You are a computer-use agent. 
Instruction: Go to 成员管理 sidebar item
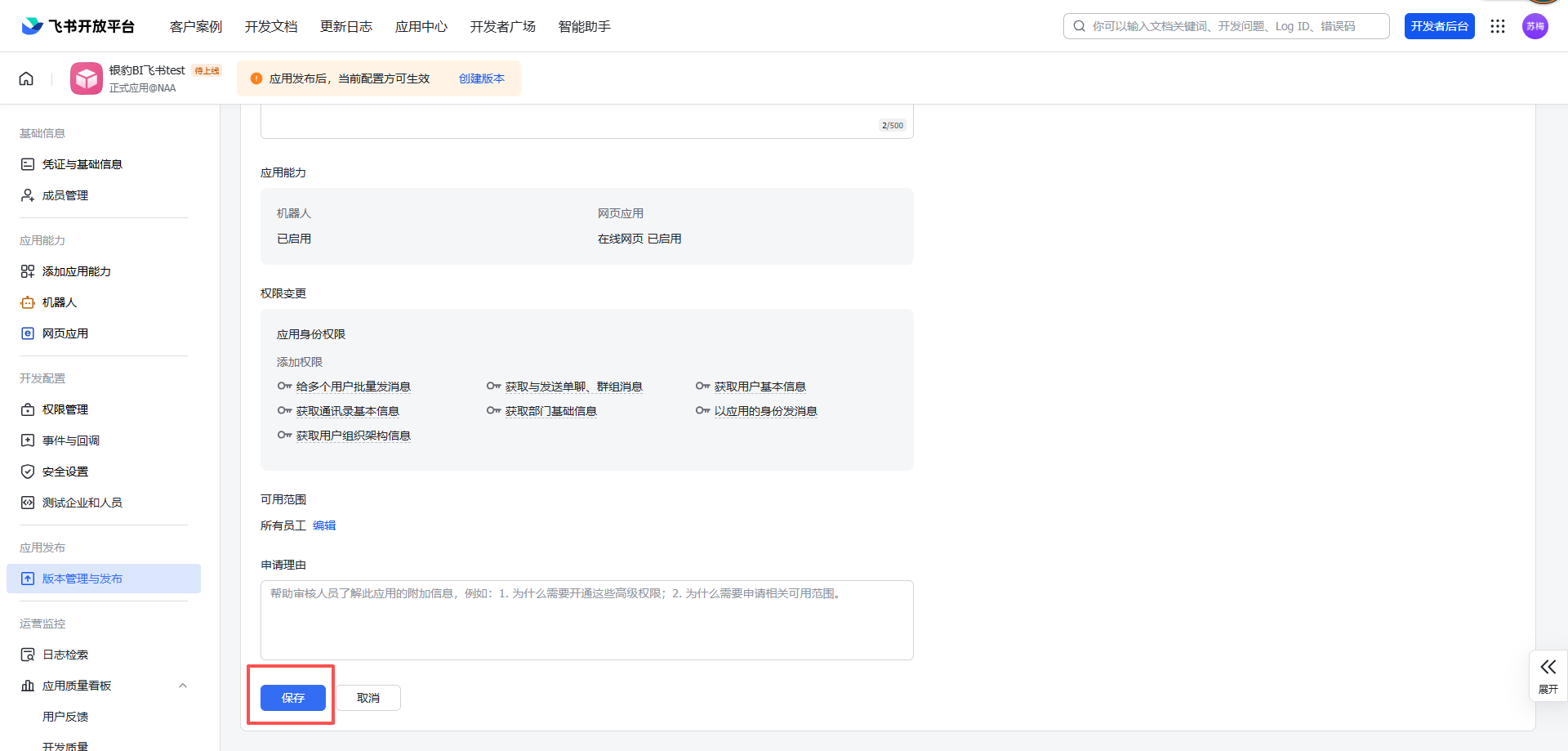click(x=65, y=195)
